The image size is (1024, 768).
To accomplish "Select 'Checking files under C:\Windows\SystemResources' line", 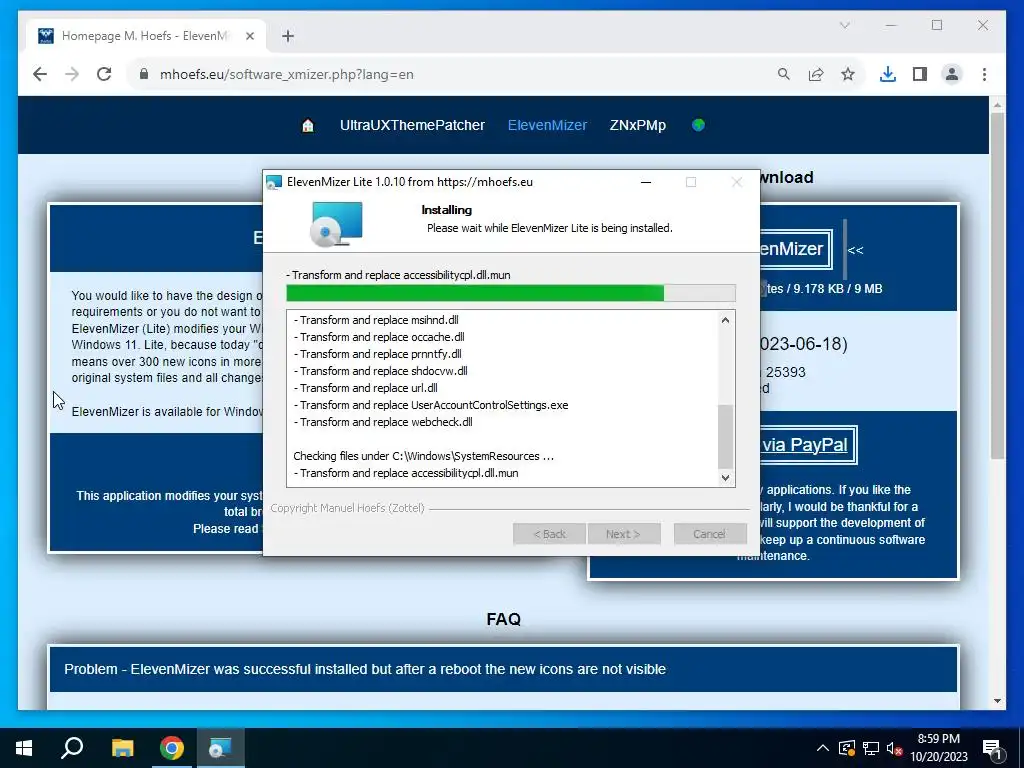I will [423, 456].
